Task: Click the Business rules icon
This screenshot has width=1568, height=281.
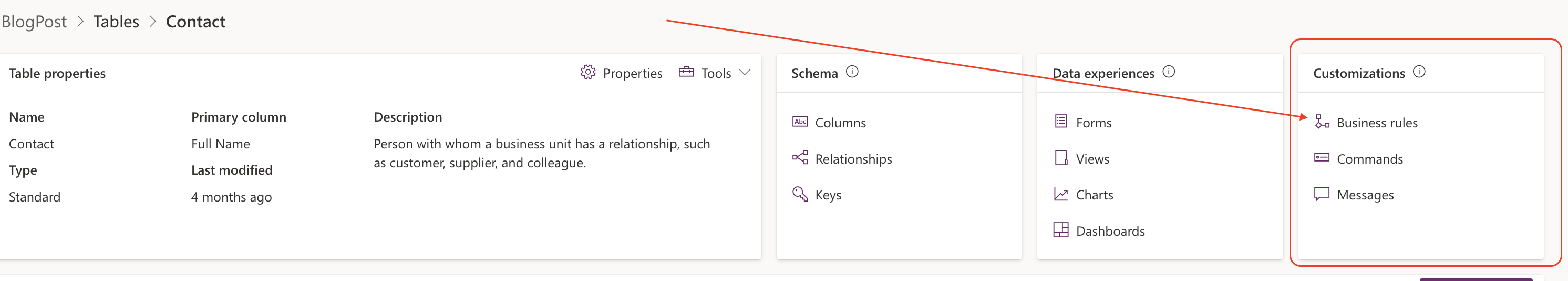Action: (x=1322, y=122)
